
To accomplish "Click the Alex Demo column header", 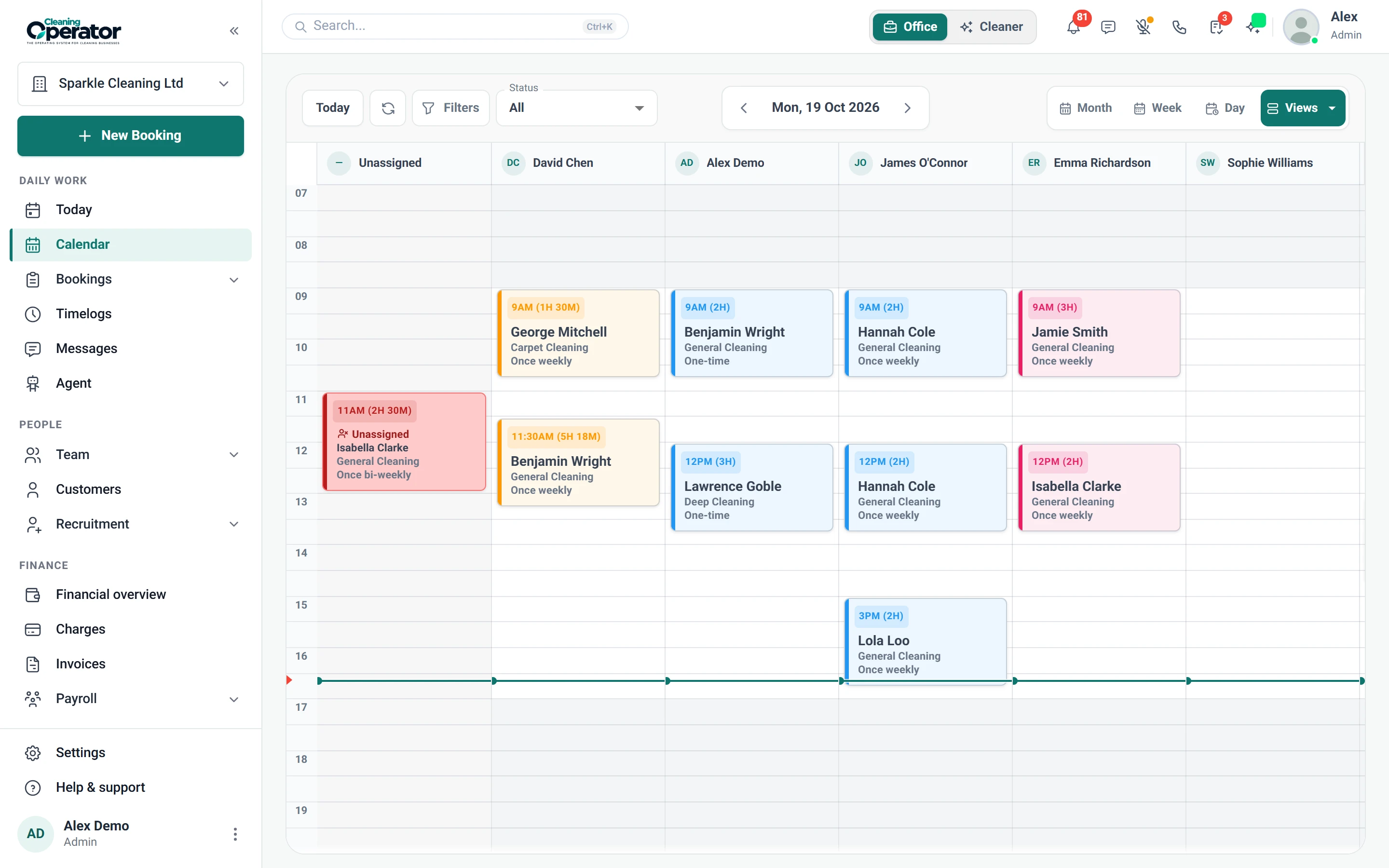I will coord(752,163).
